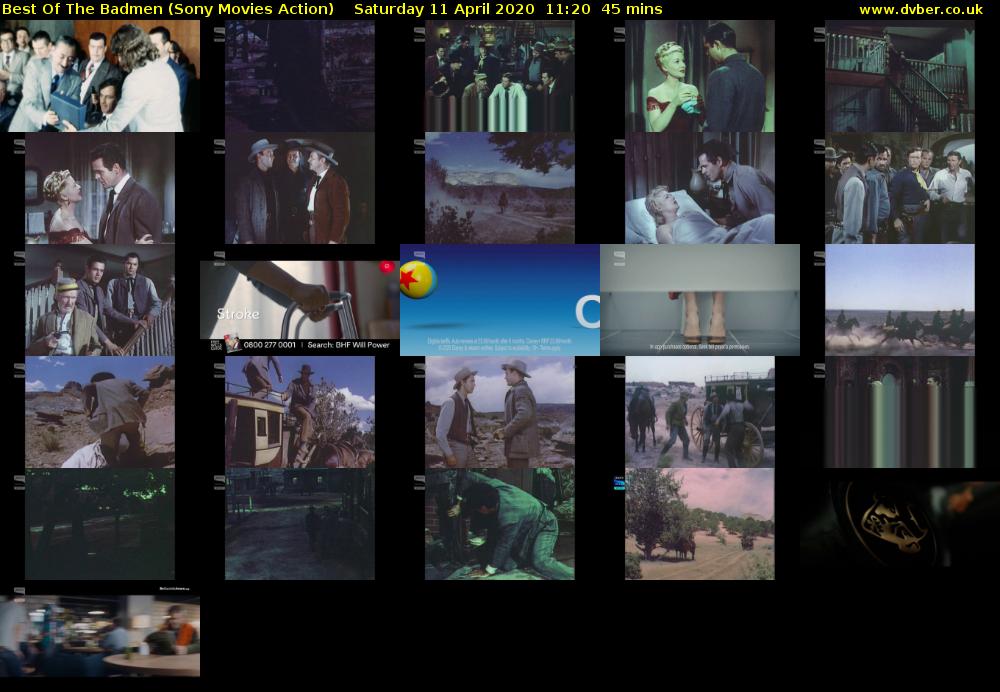
Task: Open the Stroke advert thumbnail with walking frame
Action: coord(300,307)
